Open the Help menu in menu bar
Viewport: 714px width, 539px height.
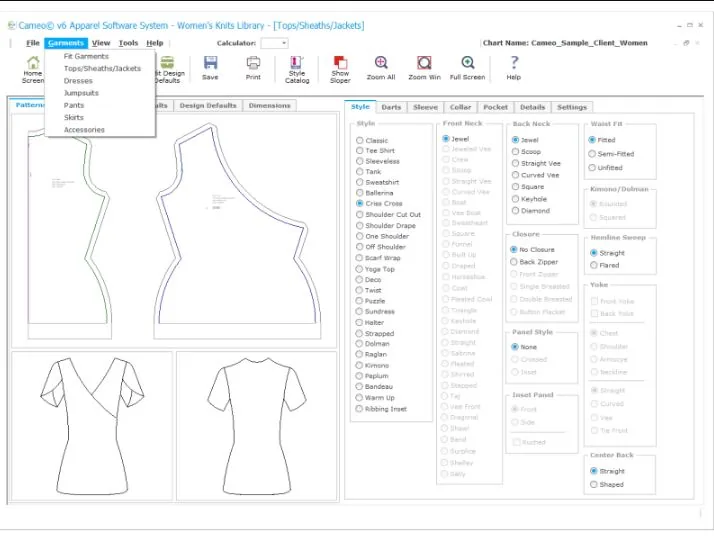click(x=154, y=43)
